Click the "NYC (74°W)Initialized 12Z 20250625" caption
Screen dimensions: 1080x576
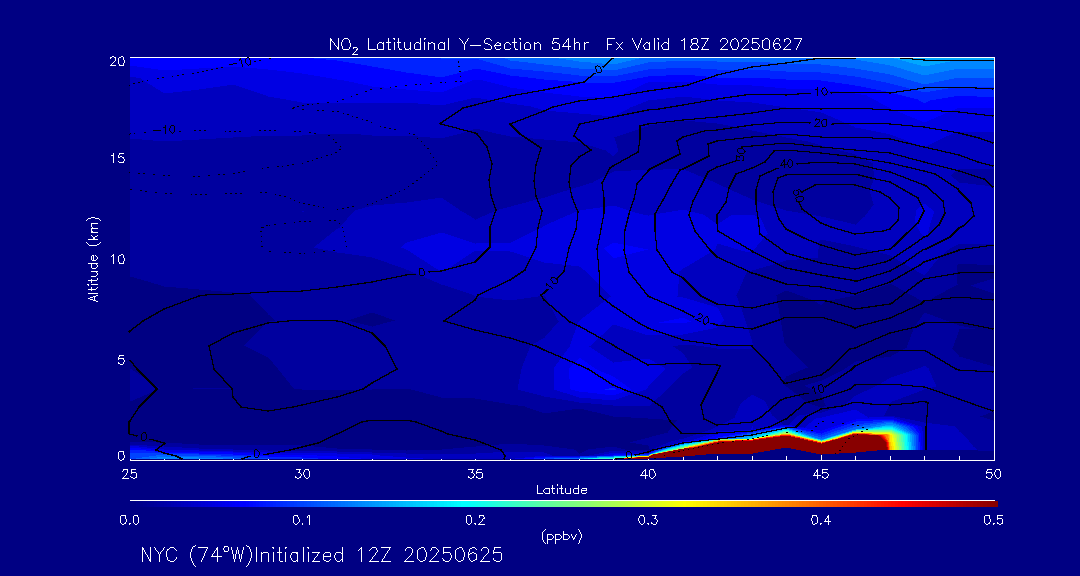[x=322, y=555]
